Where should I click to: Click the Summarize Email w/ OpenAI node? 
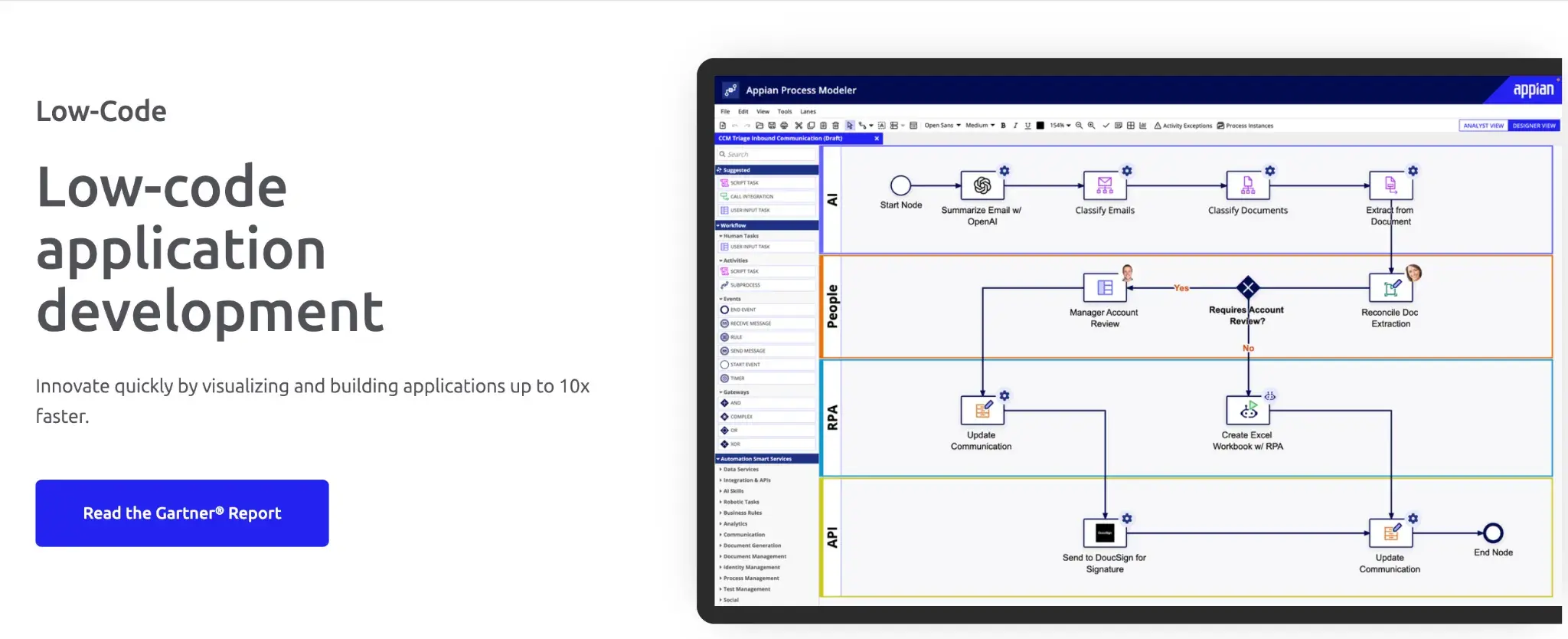[x=982, y=185]
